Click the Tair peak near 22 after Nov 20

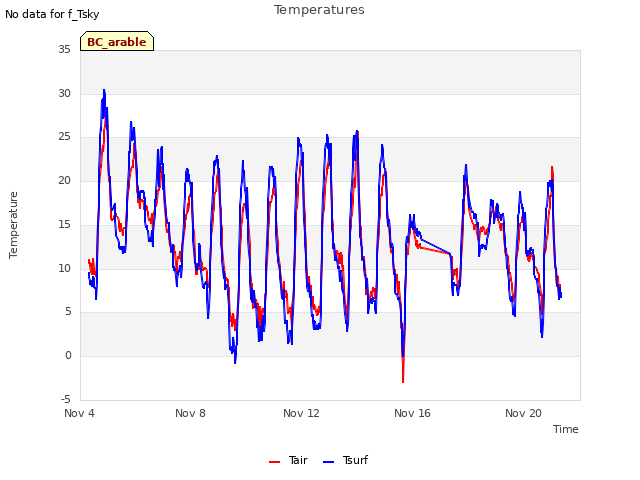coord(552,167)
